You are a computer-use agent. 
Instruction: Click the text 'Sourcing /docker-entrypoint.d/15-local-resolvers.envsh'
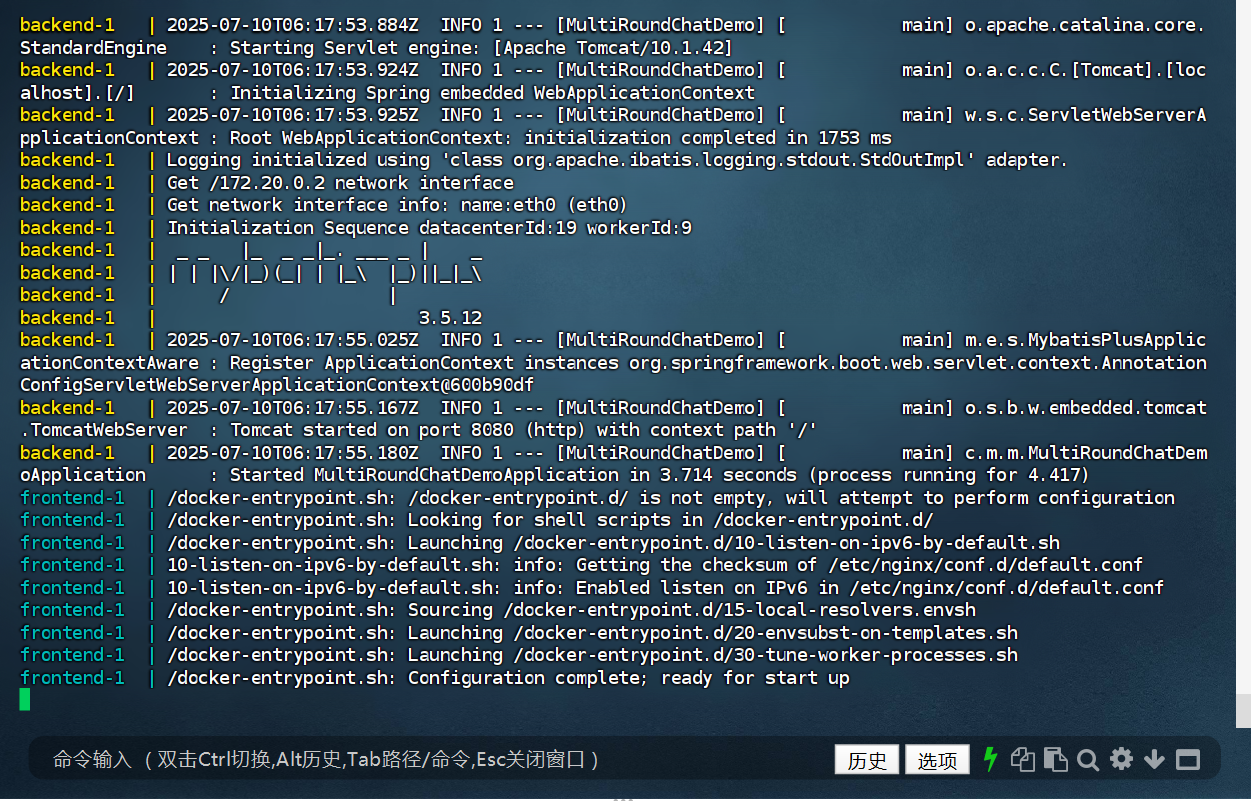point(692,610)
